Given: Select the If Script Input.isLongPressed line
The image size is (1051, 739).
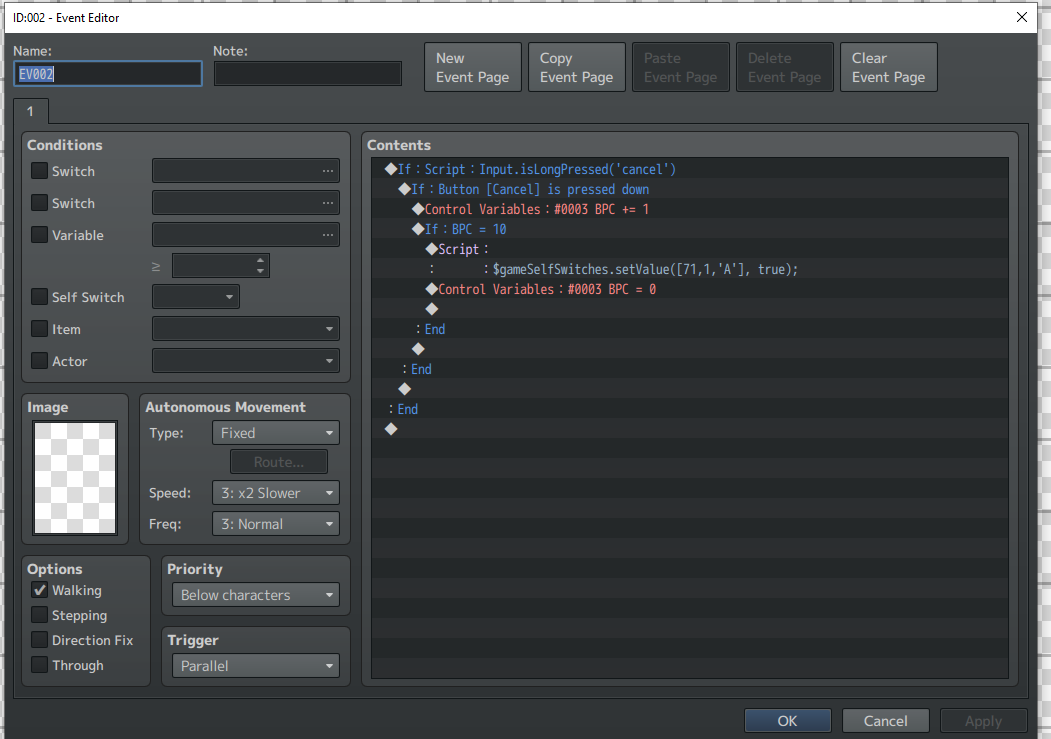Looking at the screenshot, I should point(690,169).
